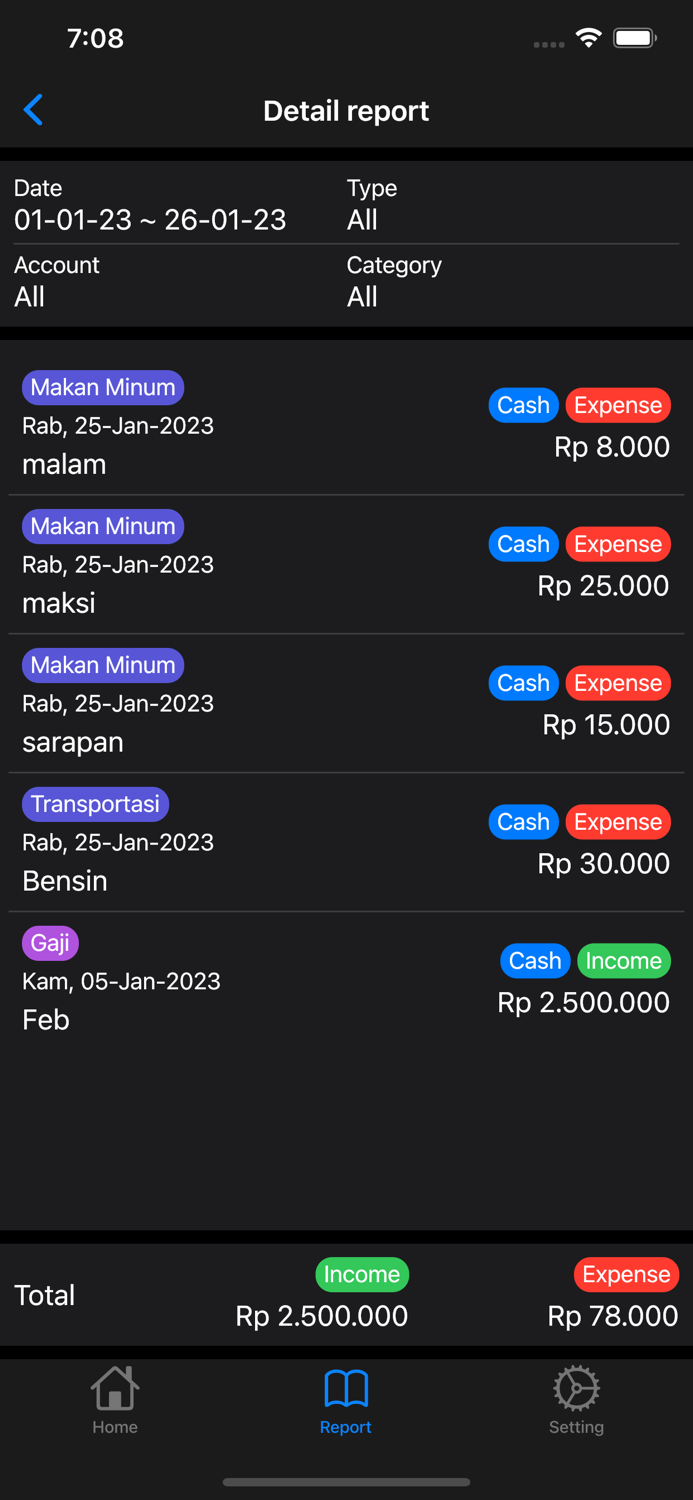693x1500 pixels.
Task: Tap the home indicator bar at screen bottom
Action: (x=346, y=1483)
